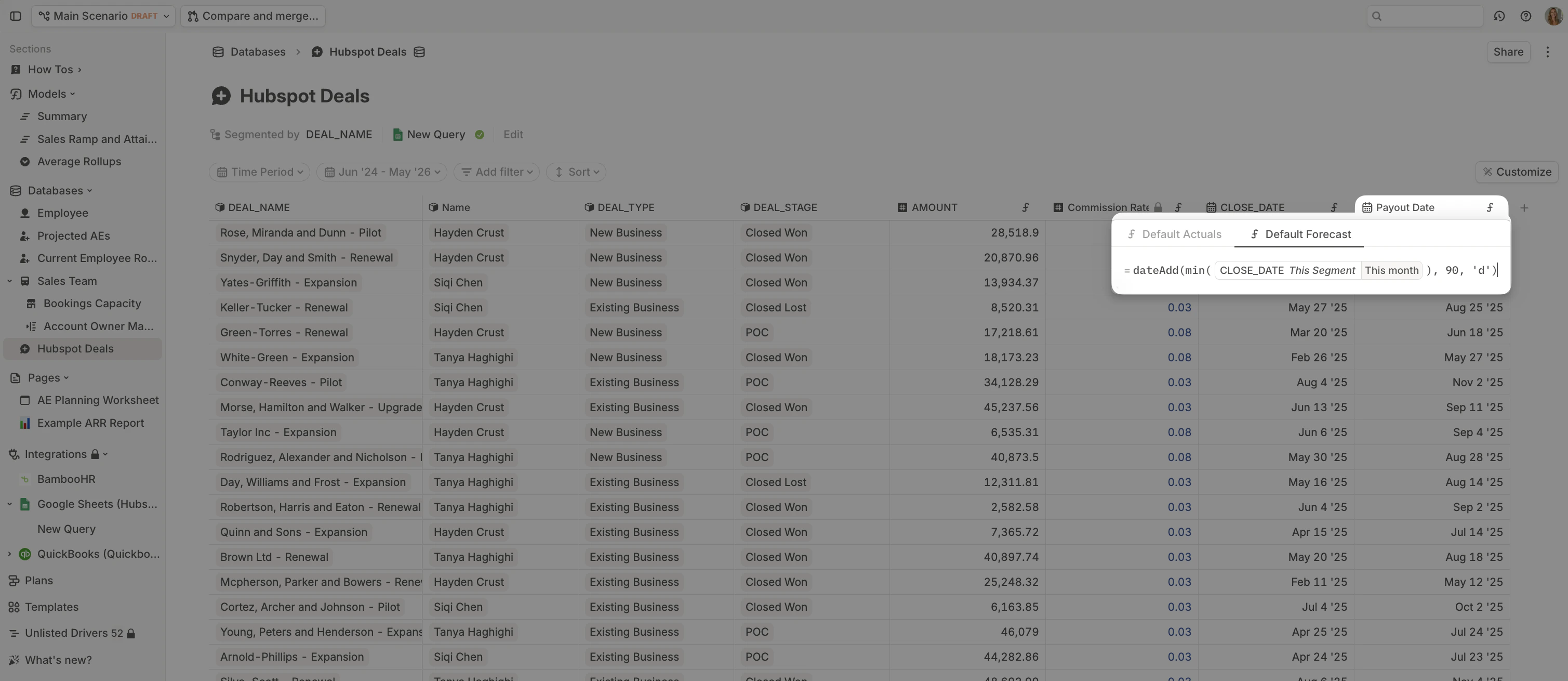Click the user profile avatar
This screenshot has width=1568, height=681.
1553,16
